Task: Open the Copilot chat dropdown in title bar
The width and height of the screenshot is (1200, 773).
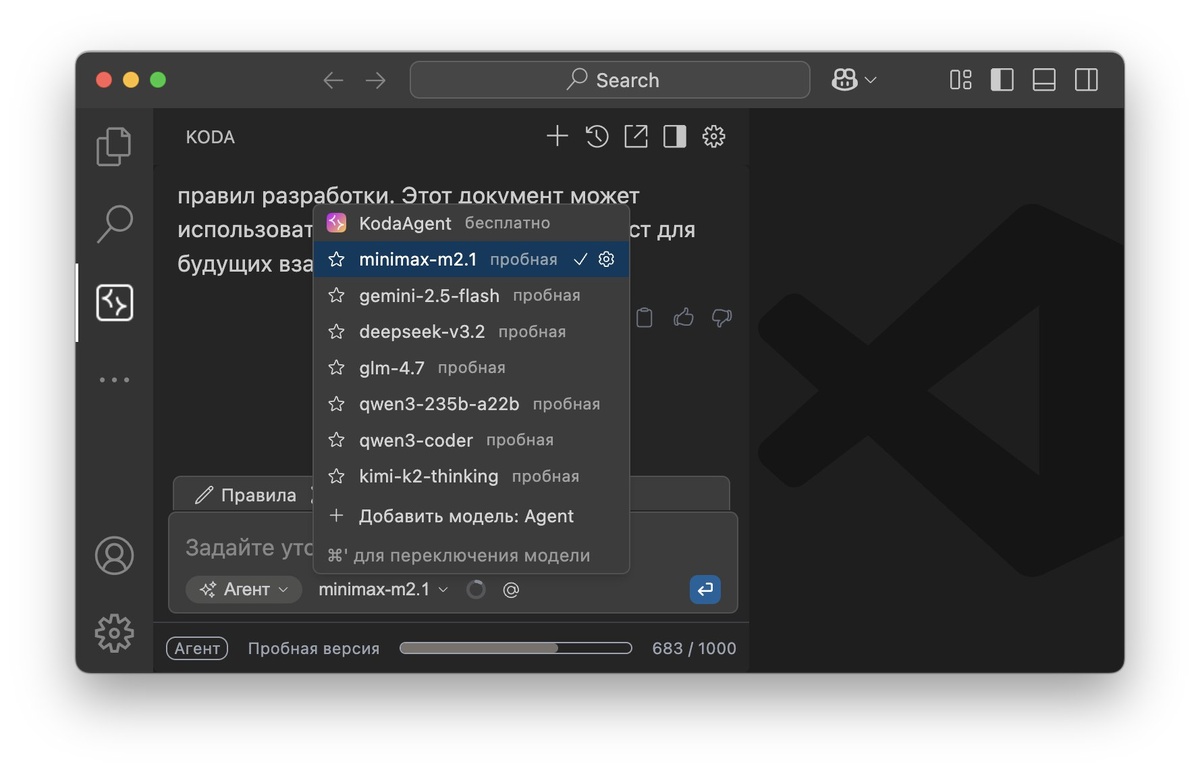Action: [x=854, y=80]
